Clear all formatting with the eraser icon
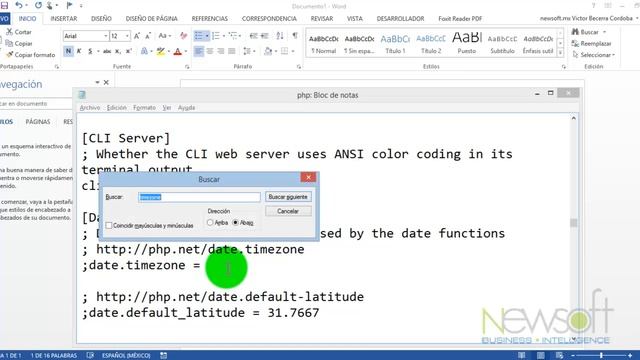 coord(183,36)
